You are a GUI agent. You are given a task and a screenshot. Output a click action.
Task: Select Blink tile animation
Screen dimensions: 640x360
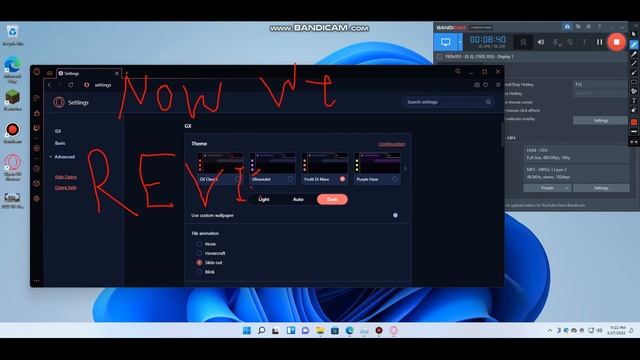[199, 272]
